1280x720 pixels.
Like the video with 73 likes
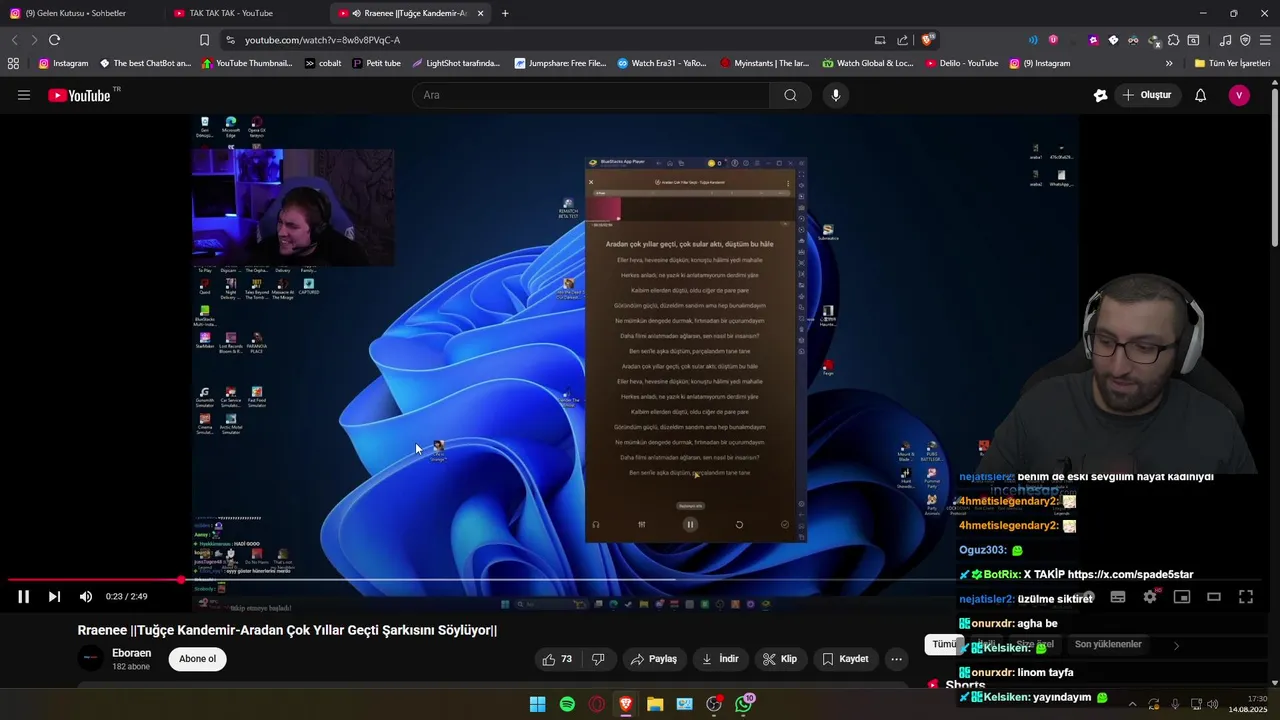(557, 659)
